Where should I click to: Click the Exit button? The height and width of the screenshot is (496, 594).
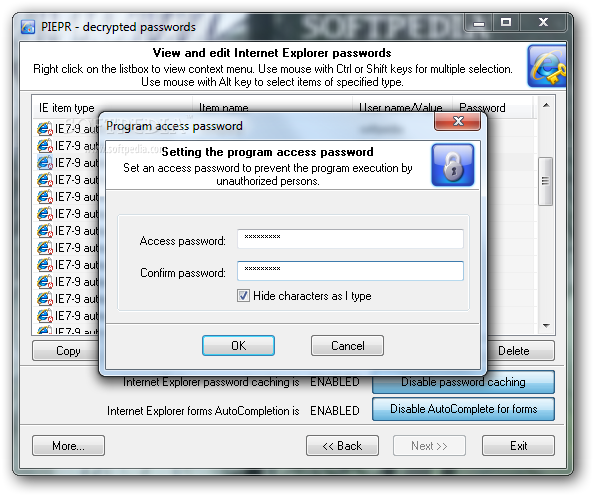(x=518, y=446)
